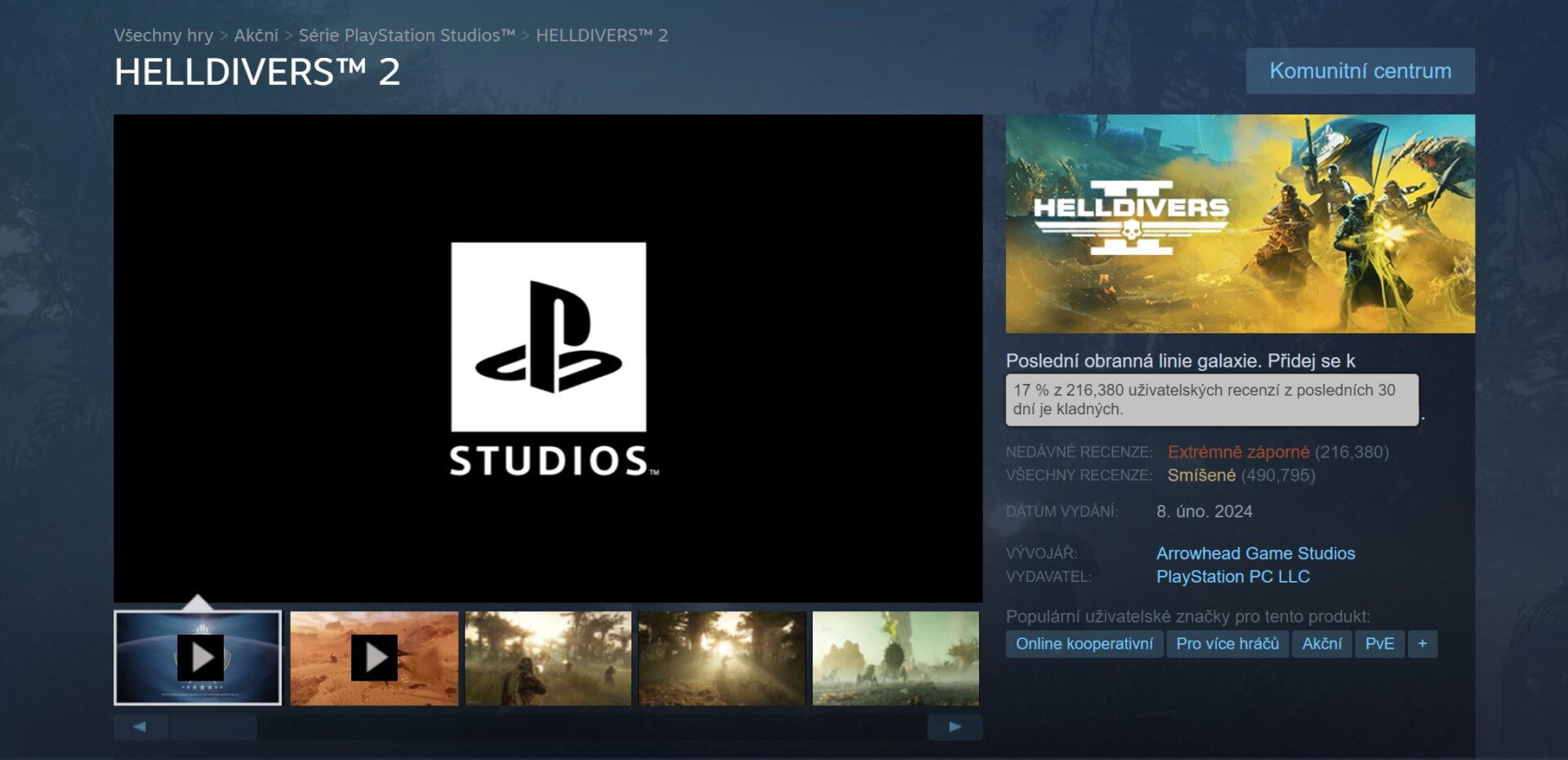1568x760 pixels.
Task: Play the first trailer thumbnail
Action: click(x=198, y=658)
